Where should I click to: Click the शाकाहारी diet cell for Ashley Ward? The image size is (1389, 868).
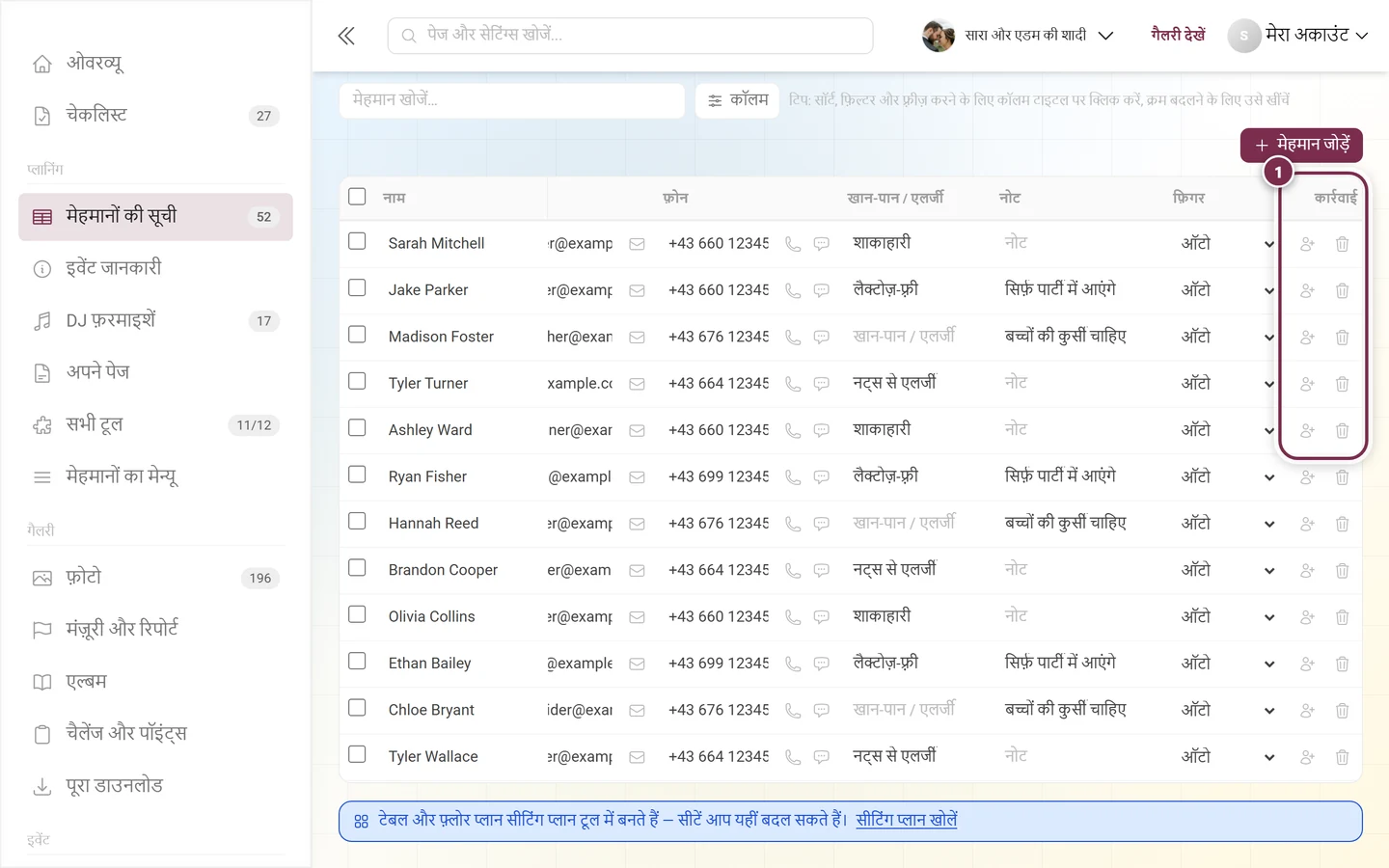tap(882, 429)
